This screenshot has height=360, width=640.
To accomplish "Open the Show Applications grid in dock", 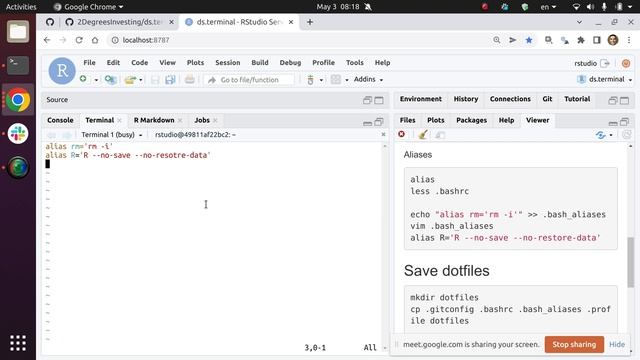I will (18, 343).
